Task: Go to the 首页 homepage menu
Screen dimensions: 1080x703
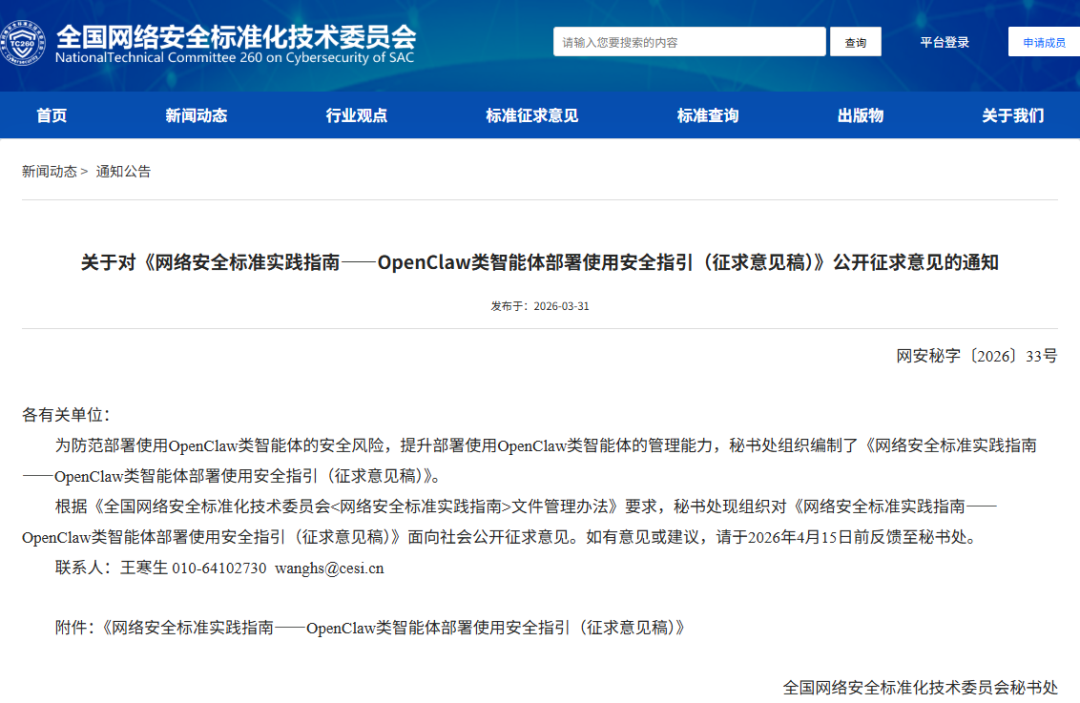Action: click(50, 115)
